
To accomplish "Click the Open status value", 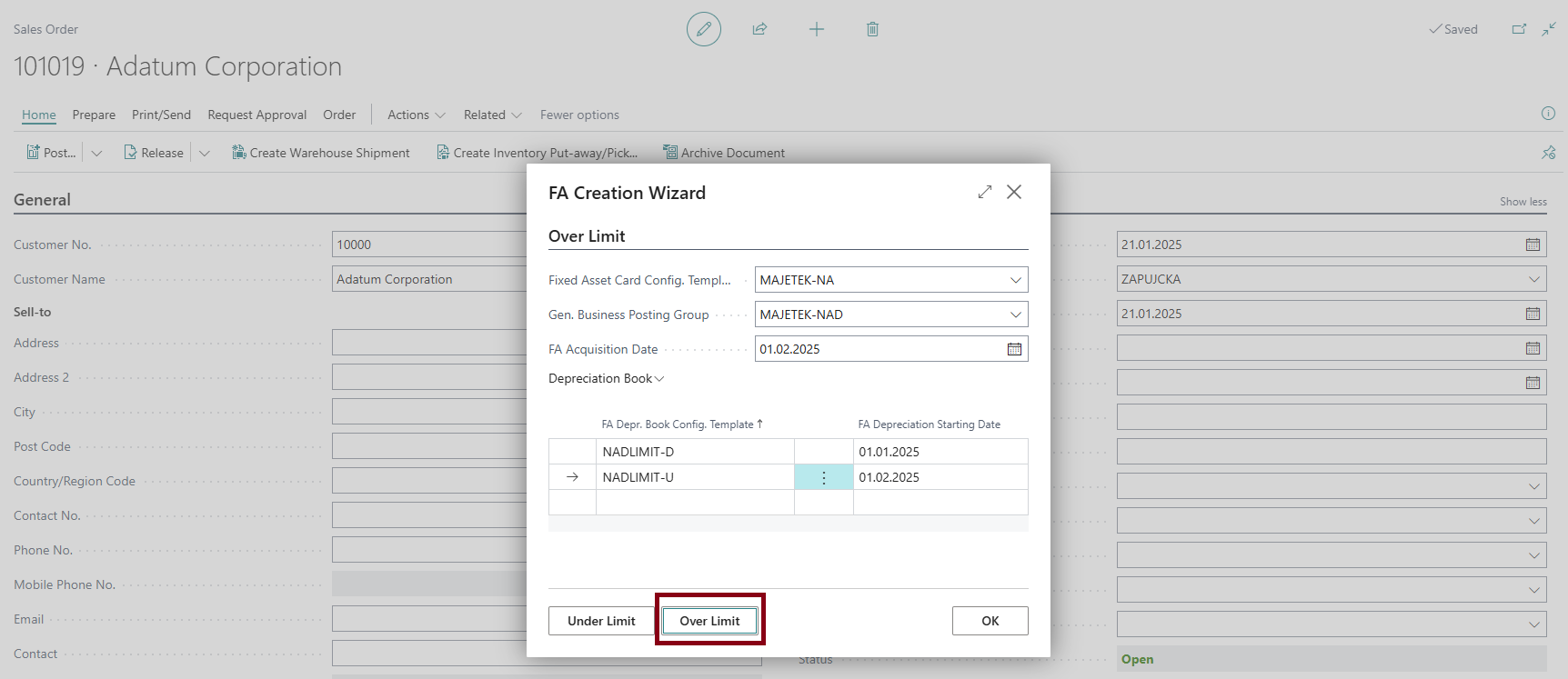I will tap(1137, 659).
